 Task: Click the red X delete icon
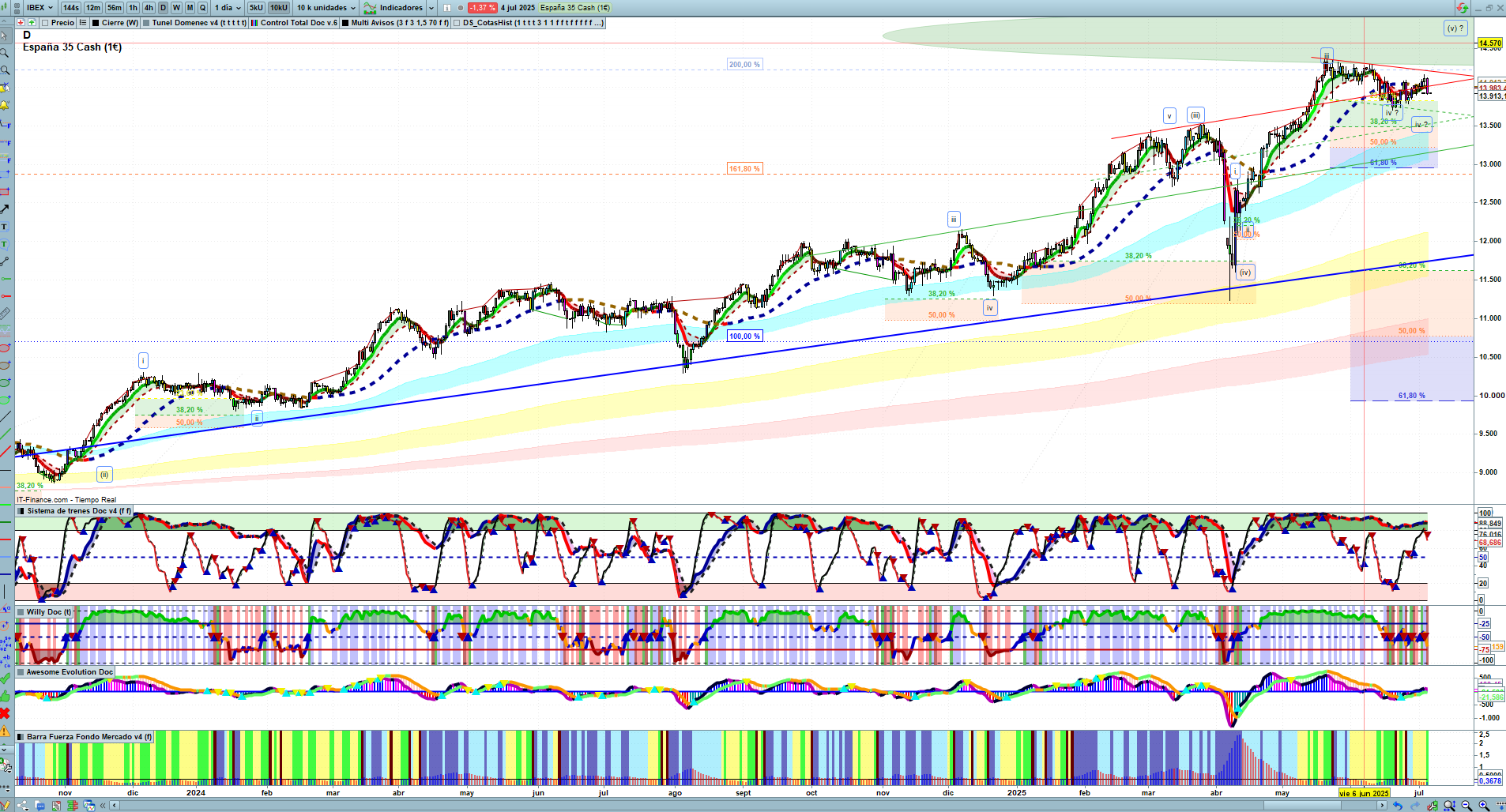pos(5,713)
